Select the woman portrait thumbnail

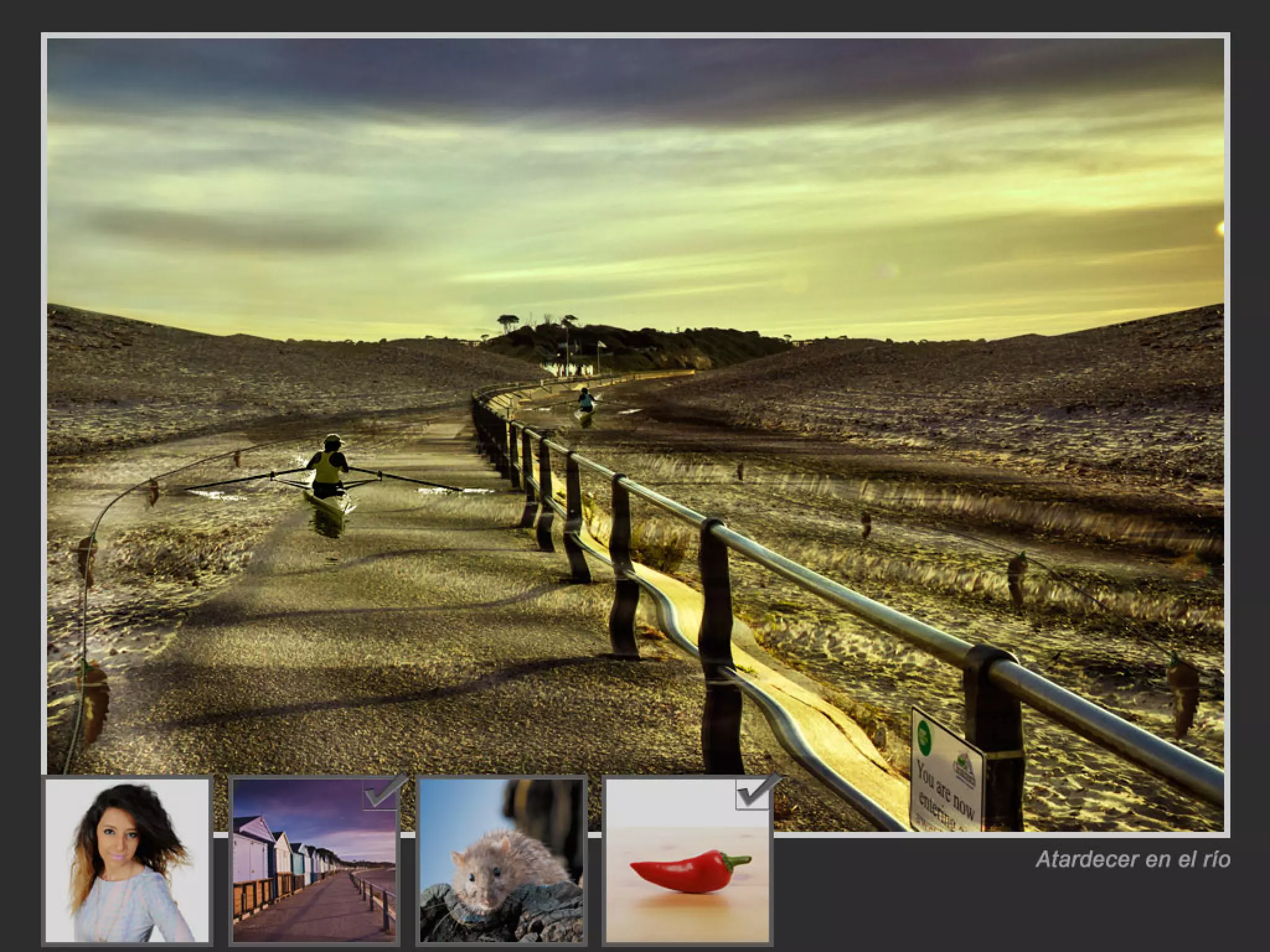127,860
